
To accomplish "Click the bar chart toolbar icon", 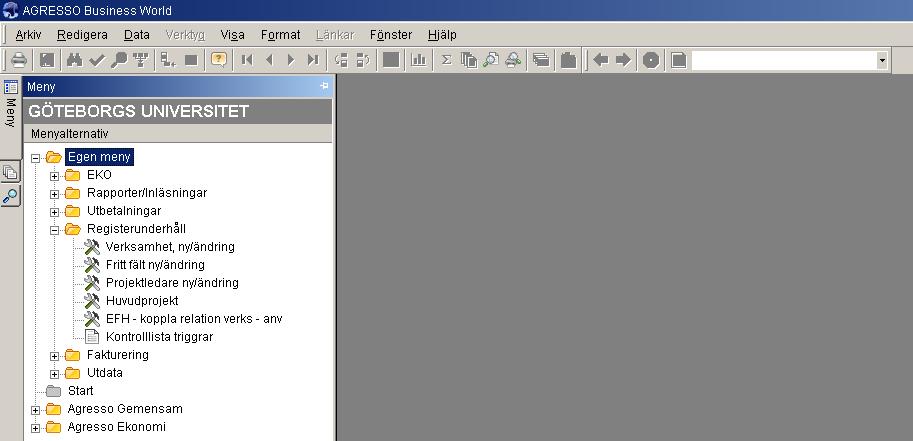I will (x=419, y=60).
